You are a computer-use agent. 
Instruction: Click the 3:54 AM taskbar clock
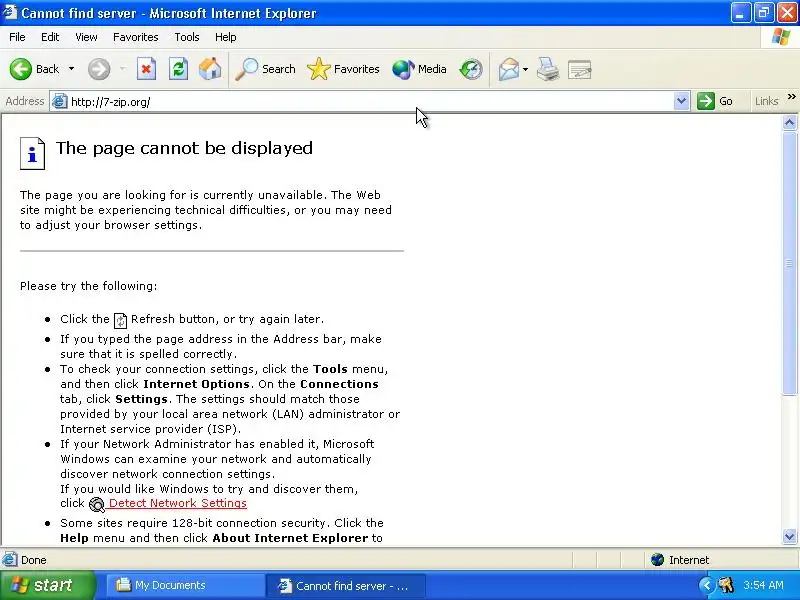tap(763, 585)
